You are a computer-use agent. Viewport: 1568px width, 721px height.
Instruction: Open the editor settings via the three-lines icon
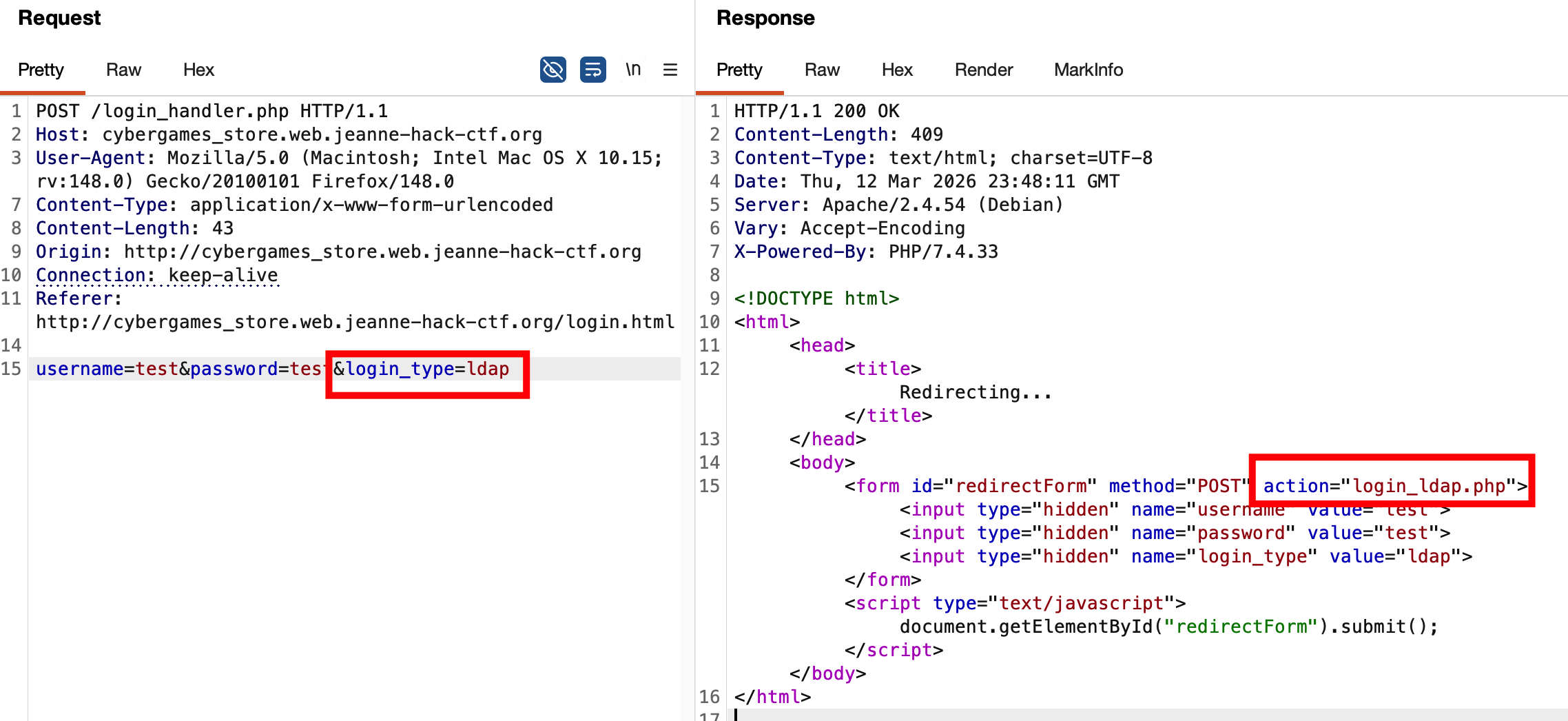[670, 69]
